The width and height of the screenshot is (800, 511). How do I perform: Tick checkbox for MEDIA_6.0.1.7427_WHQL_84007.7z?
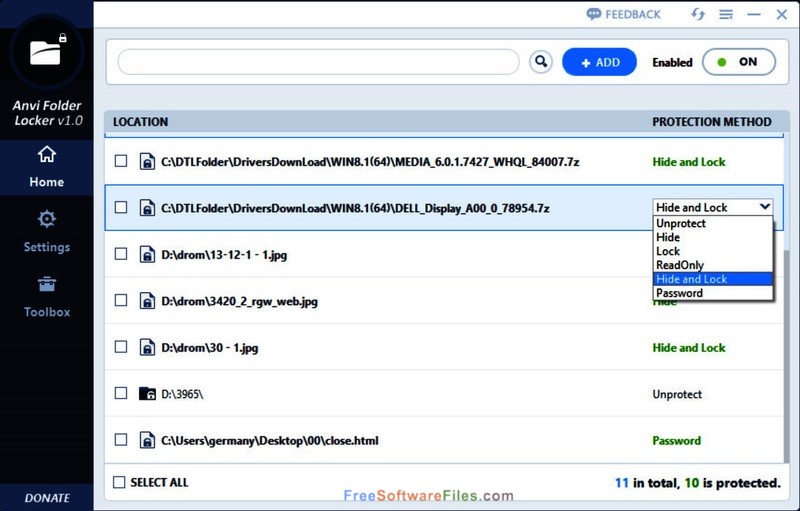coord(121,161)
